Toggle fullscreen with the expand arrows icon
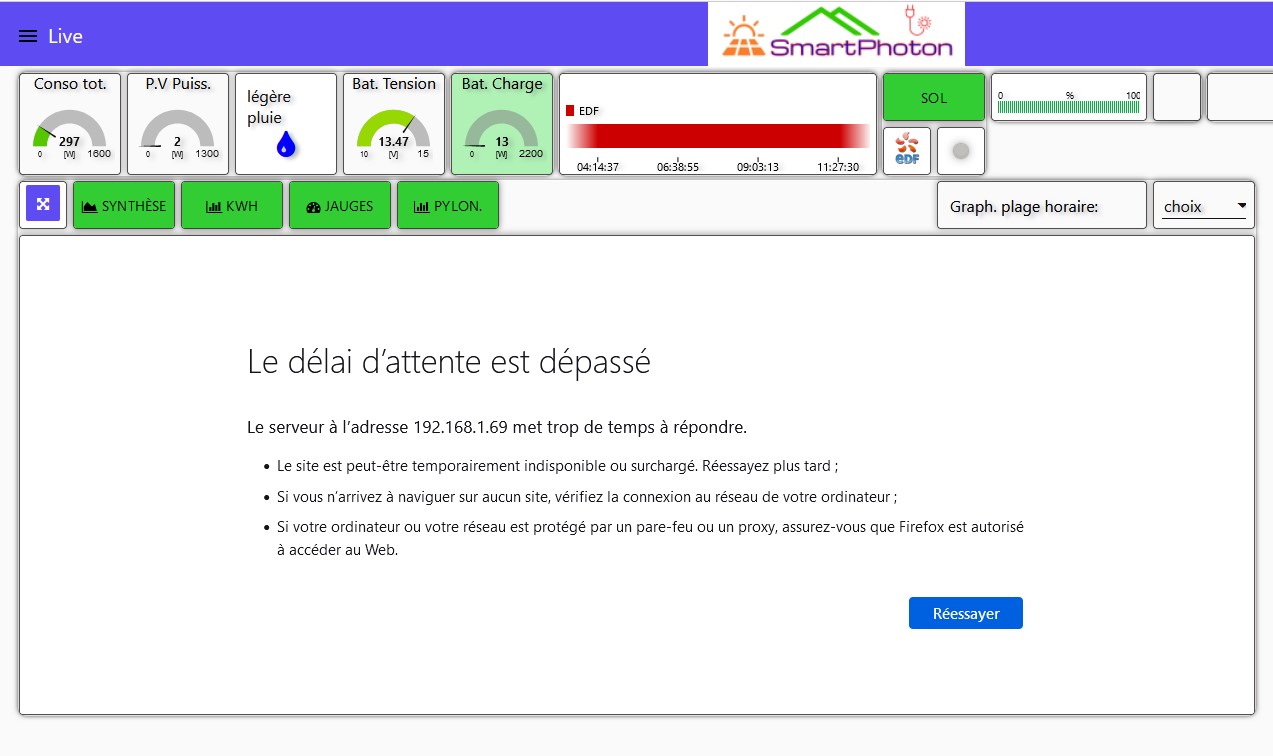The image size is (1273, 756). [x=43, y=204]
